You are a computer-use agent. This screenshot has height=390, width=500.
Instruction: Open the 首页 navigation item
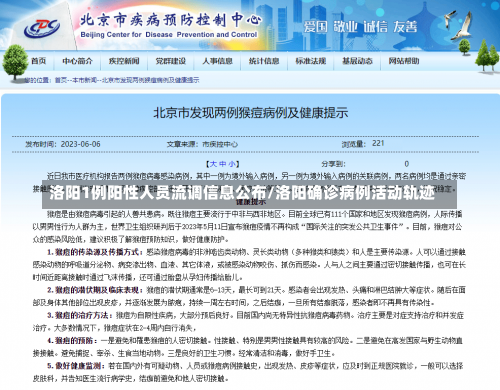coord(38,61)
